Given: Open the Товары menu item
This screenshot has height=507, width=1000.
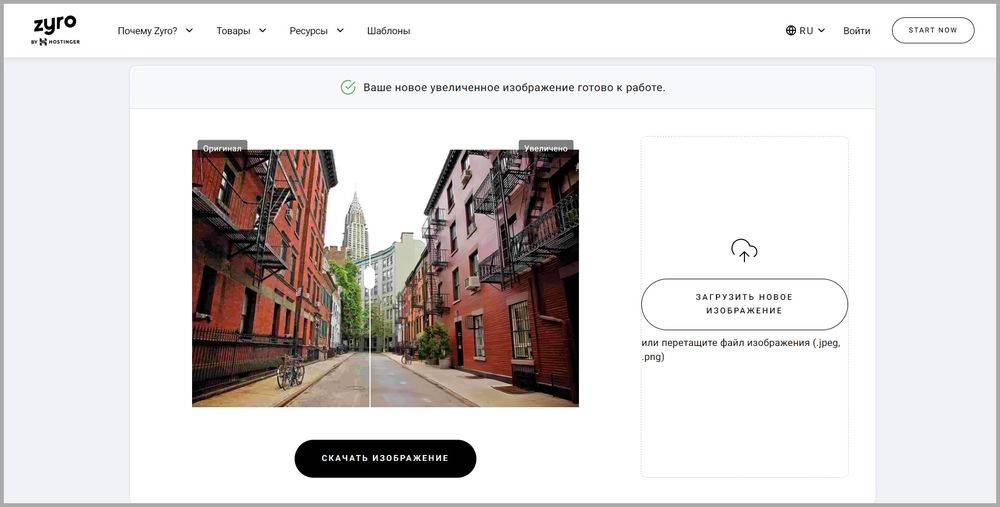Looking at the screenshot, I should pyautogui.click(x=233, y=31).
